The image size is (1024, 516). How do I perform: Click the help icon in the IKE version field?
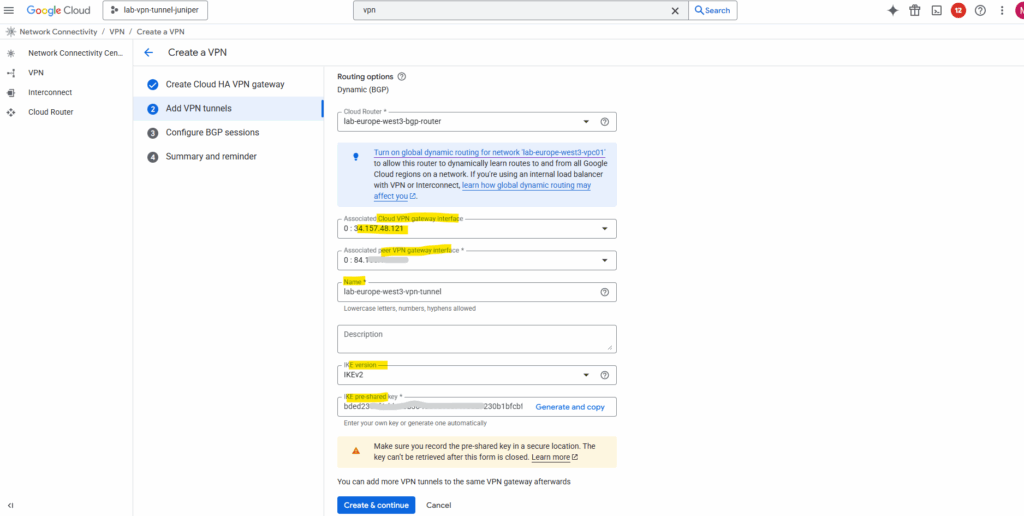pyautogui.click(x=605, y=375)
